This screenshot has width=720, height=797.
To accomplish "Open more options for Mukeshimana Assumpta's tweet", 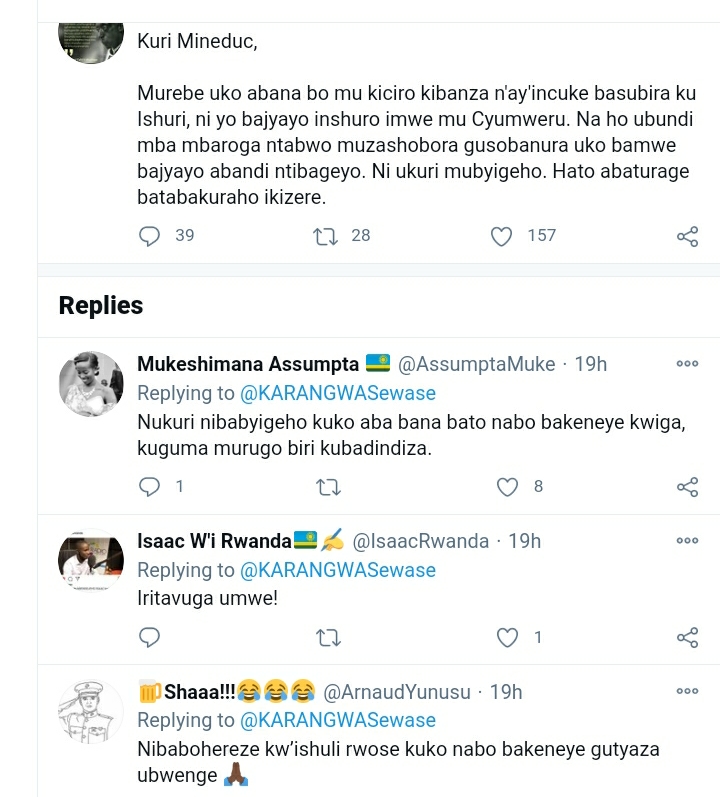I will [687, 364].
